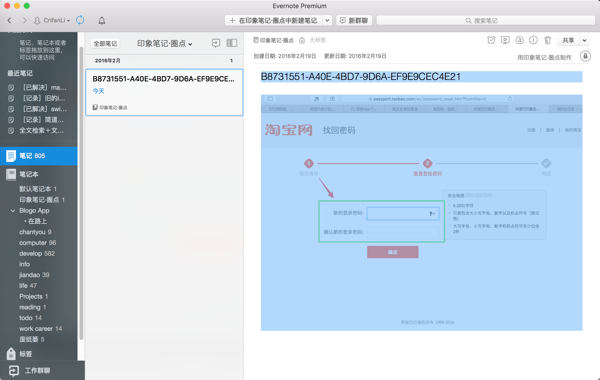The image size is (600, 380).
Task: Open work career 14 notebook
Action: (41, 328)
